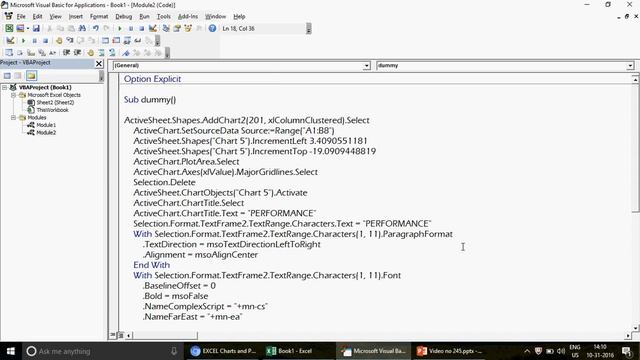Image resolution: width=640 pixels, height=360 pixels.
Task: Click Comment Block icon on Edit toolbar
Action: pyautogui.click(x=101, y=53)
